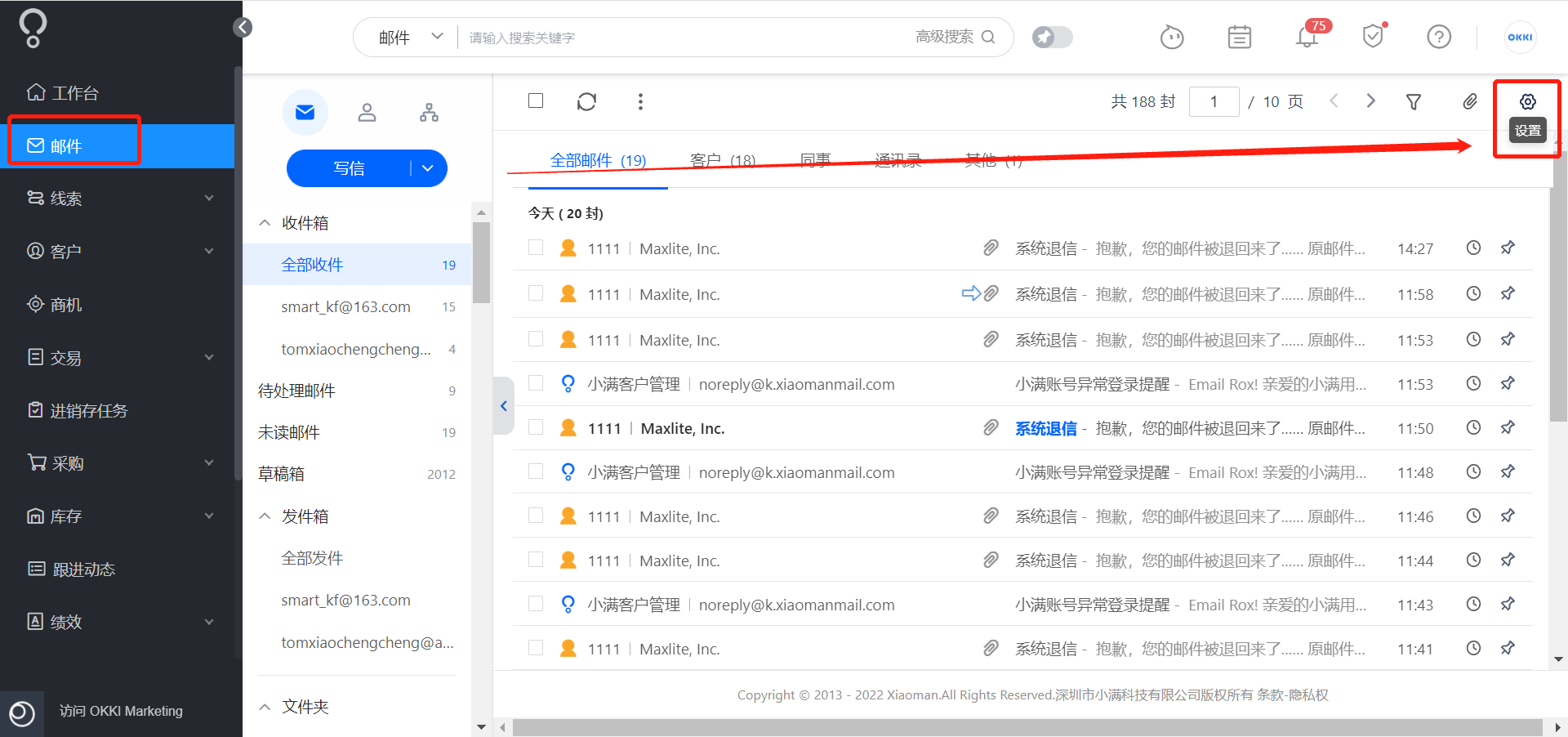1568x737 pixels.
Task: Select the 14:27 Maxlite mail checkbox
Action: pyautogui.click(x=536, y=248)
